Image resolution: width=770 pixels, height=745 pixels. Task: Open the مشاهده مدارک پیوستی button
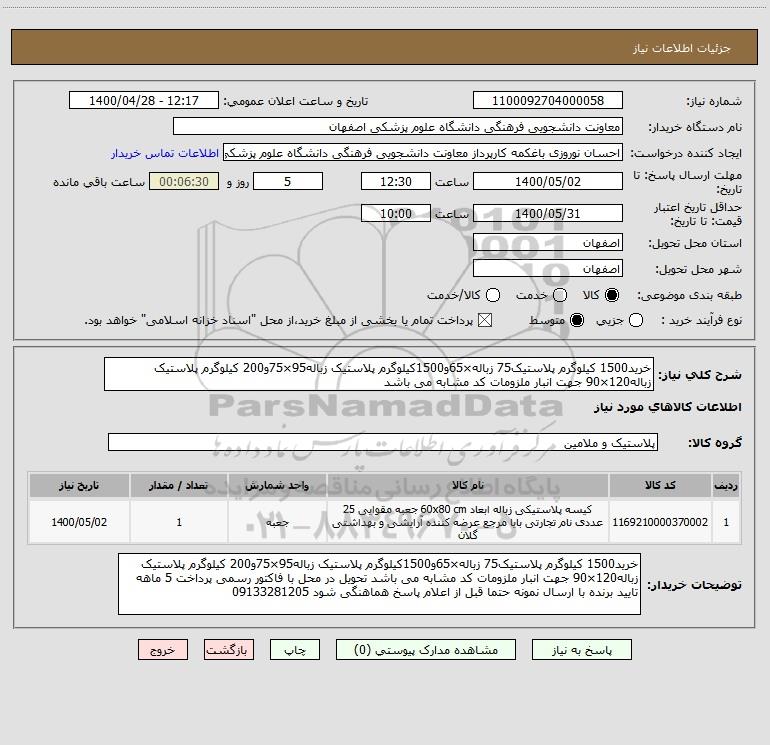coord(426,650)
